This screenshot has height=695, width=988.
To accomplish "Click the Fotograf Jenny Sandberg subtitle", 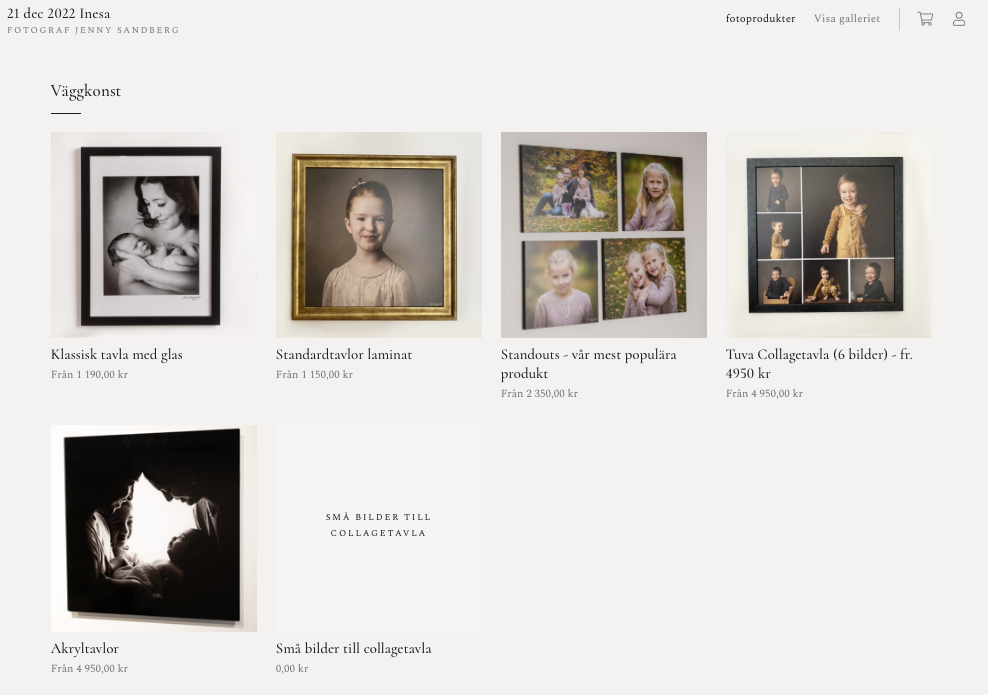I will (93, 30).
